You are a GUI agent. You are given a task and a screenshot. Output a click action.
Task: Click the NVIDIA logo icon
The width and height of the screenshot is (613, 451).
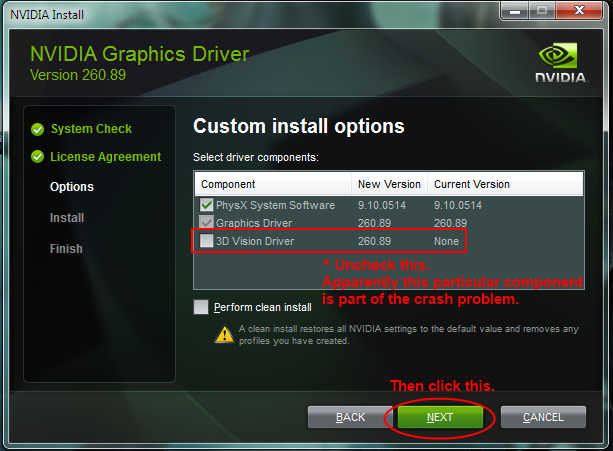[x=561, y=63]
